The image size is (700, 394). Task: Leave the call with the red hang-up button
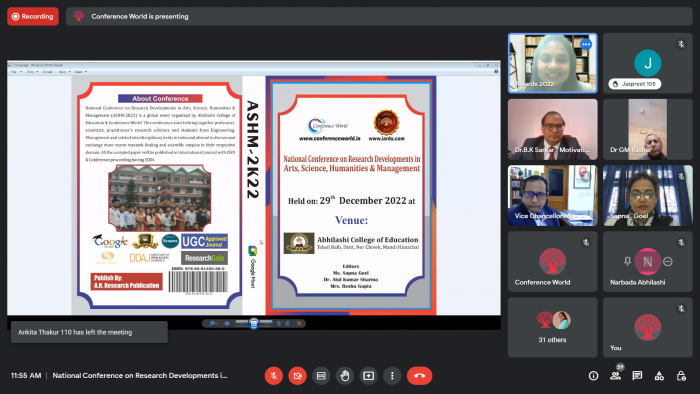(x=419, y=376)
